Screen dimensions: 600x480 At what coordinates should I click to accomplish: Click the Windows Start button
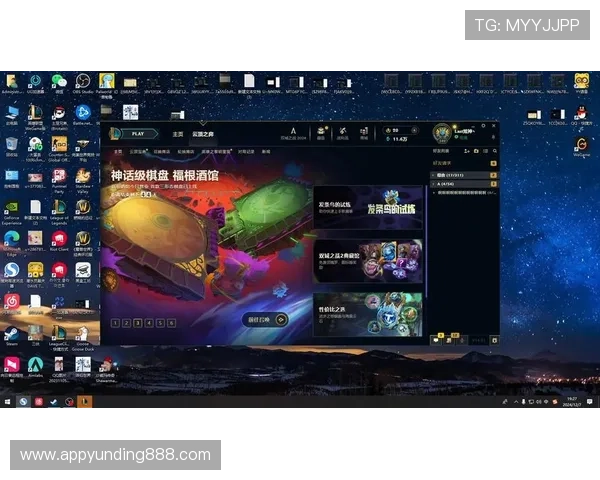pos(6,401)
